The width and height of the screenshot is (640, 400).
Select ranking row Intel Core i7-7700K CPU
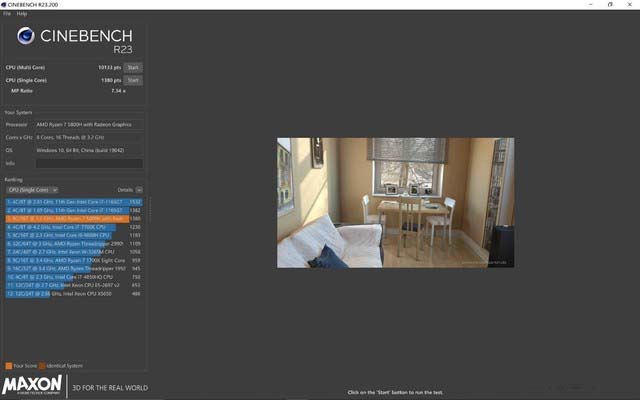point(74,227)
